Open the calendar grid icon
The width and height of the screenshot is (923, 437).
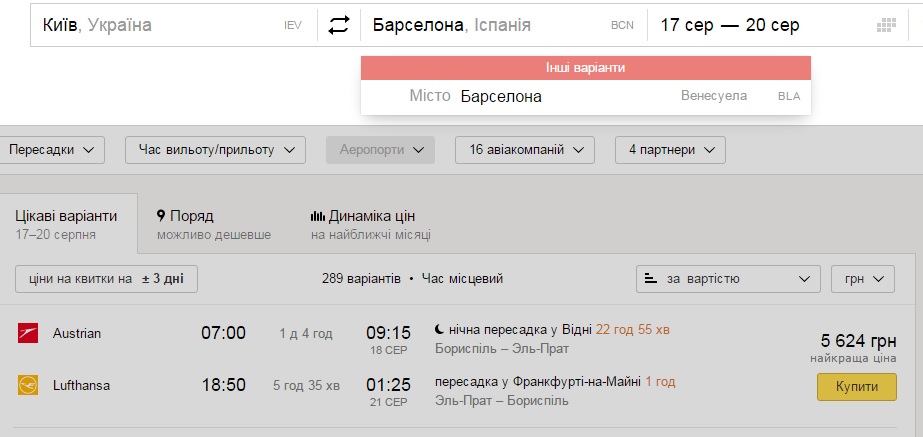point(885,26)
